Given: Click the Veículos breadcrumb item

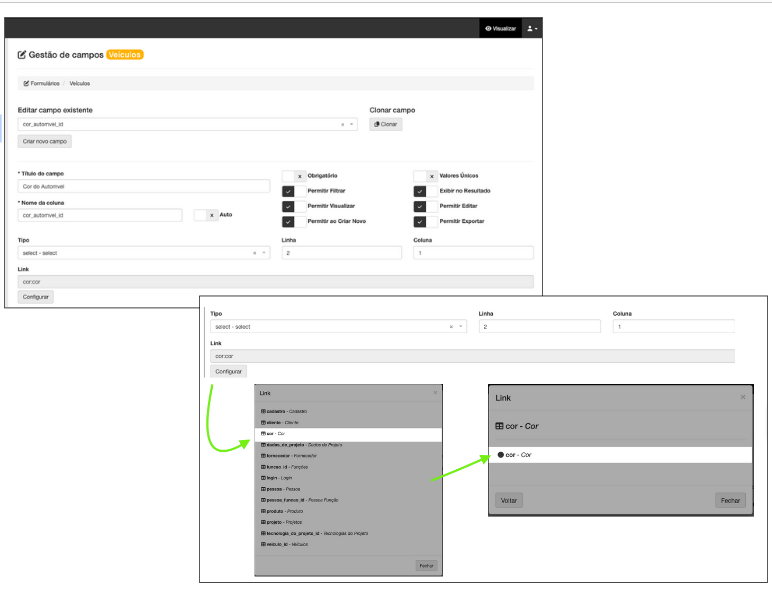Looking at the screenshot, I should (80, 83).
